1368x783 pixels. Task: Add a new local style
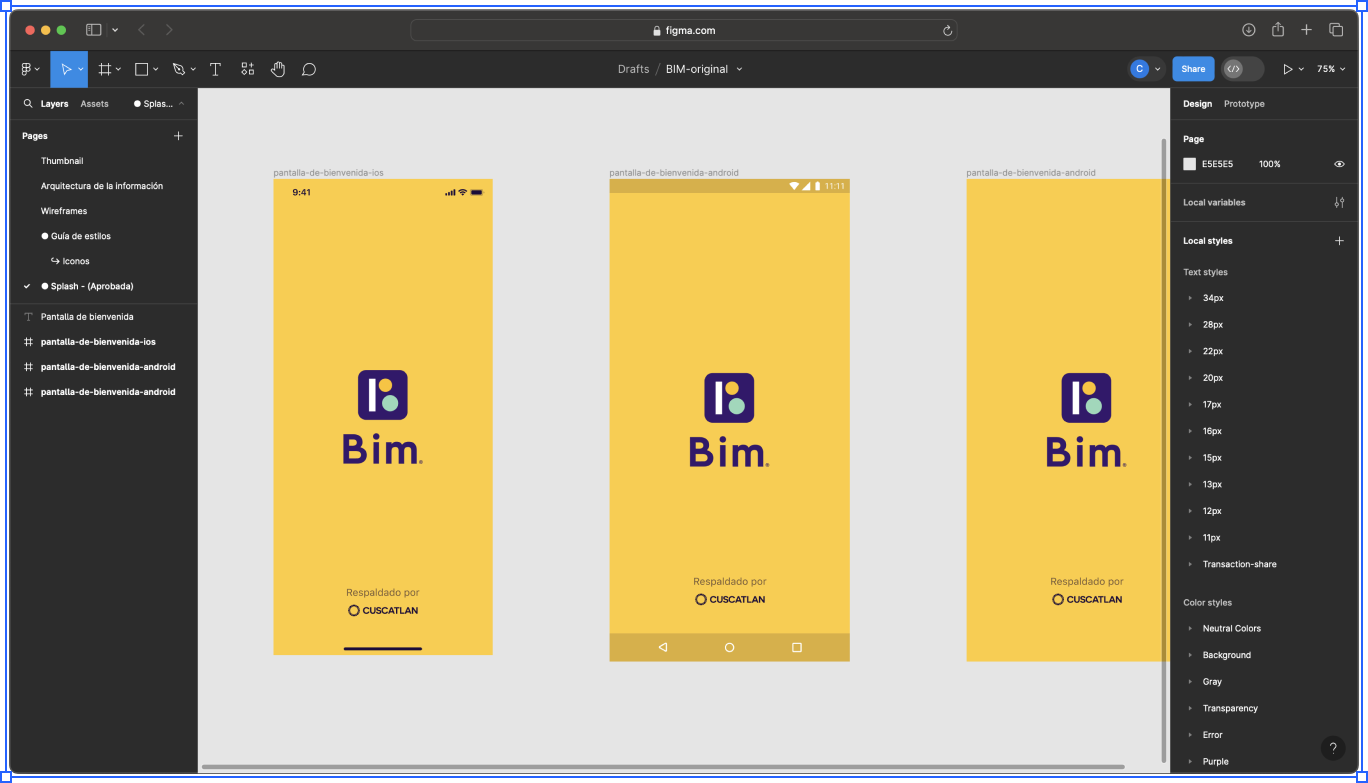1339,241
